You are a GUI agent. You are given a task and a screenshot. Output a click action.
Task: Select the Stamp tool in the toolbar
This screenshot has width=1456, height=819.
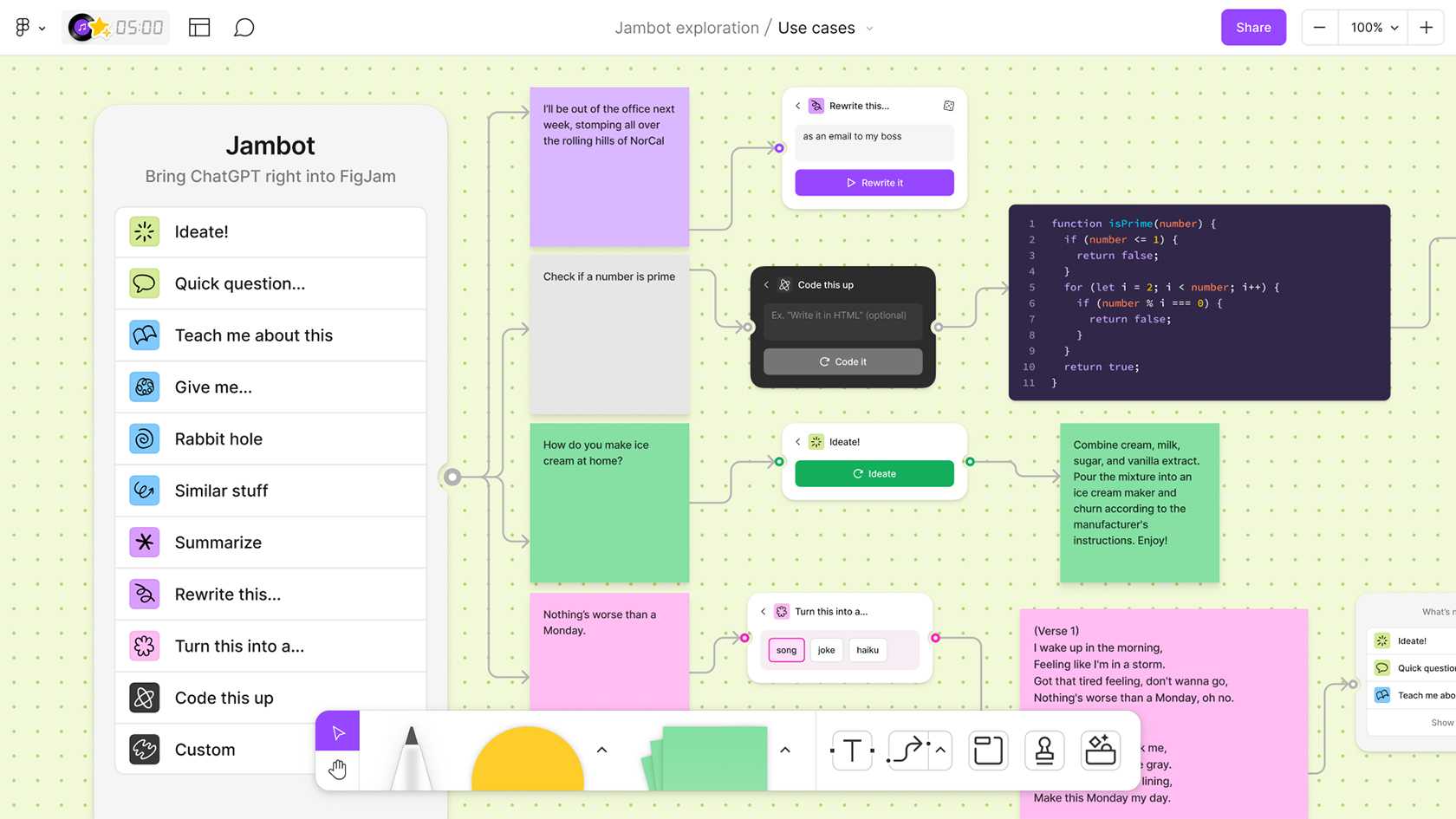(1044, 751)
